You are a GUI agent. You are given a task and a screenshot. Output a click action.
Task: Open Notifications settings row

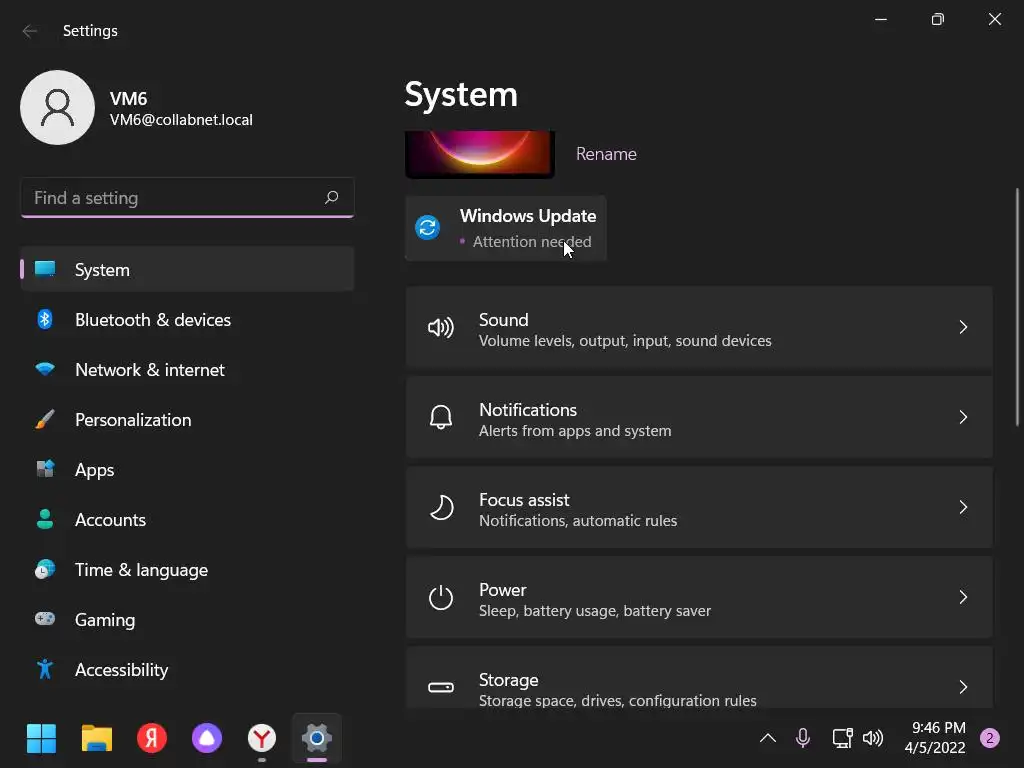tap(699, 417)
